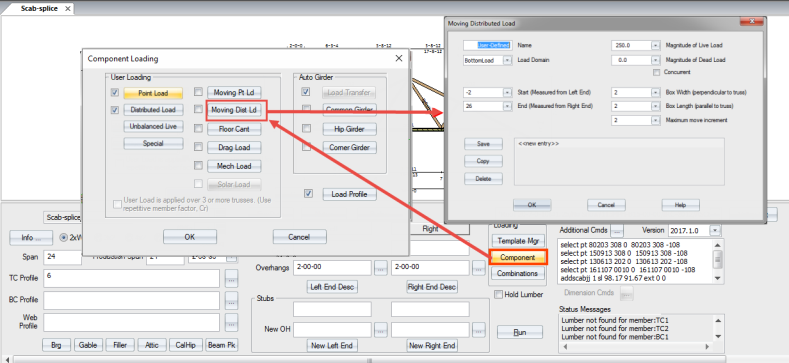Open Help in Moving Distributed Load
Image resolution: width=789 pixels, height=363 pixels.
coord(680,205)
